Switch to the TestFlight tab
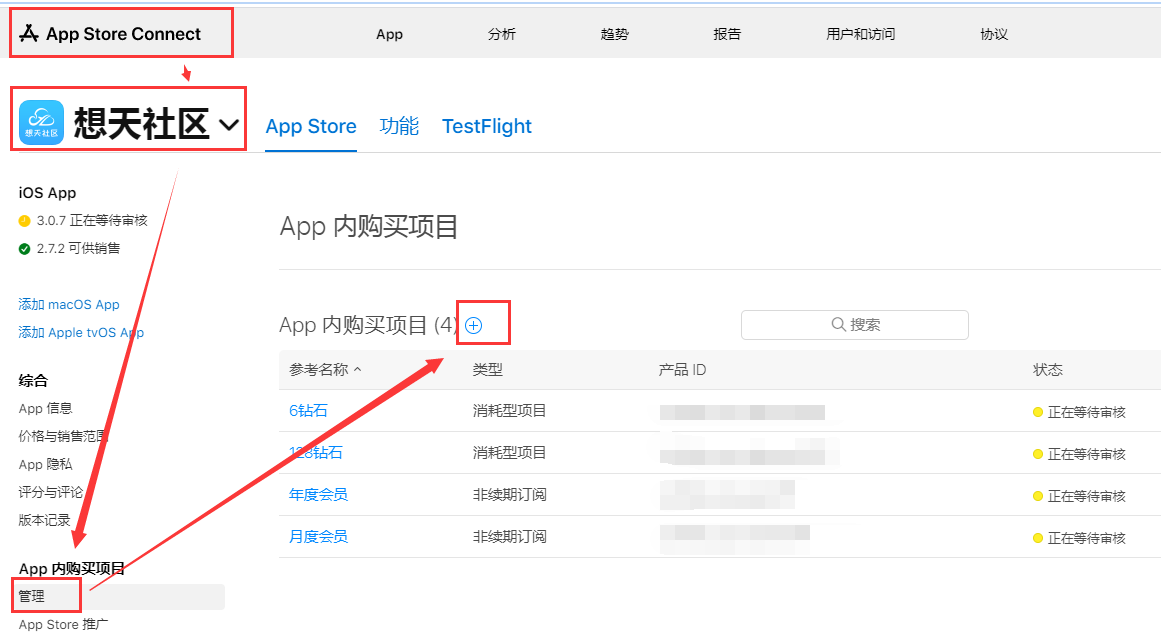Screen dimensions: 1161x638 [486, 127]
